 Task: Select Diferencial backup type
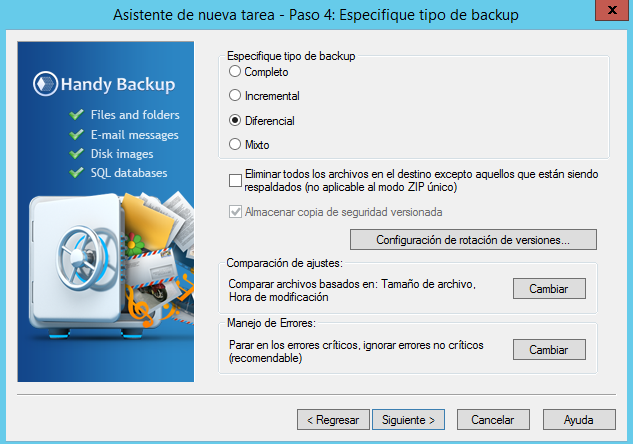(x=235, y=120)
